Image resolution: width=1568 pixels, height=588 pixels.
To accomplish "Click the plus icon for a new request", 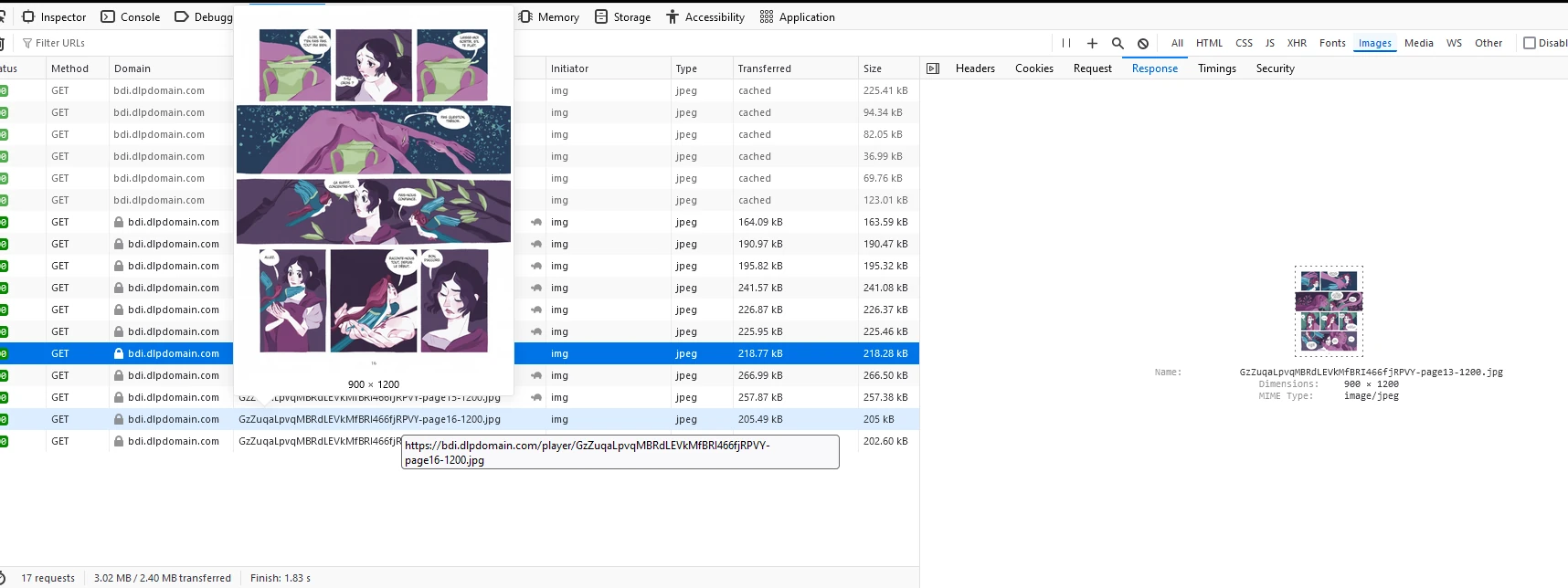I will coord(1092,43).
